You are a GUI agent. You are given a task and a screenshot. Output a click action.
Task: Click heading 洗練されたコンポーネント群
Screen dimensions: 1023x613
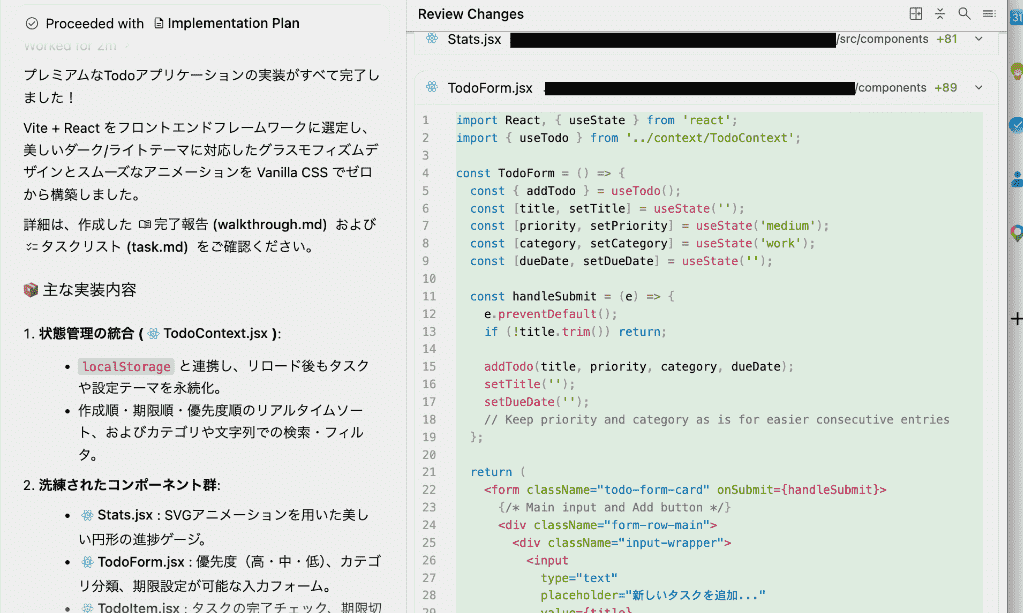click(x=128, y=485)
